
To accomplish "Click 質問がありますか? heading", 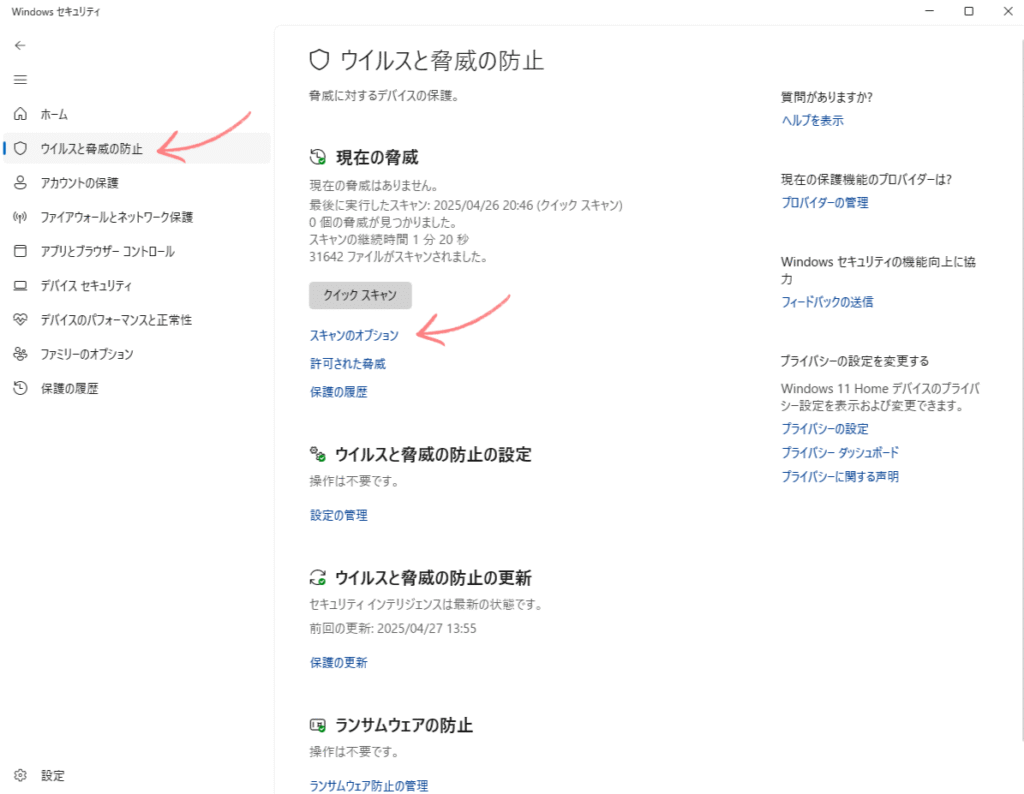I will coord(827,97).
